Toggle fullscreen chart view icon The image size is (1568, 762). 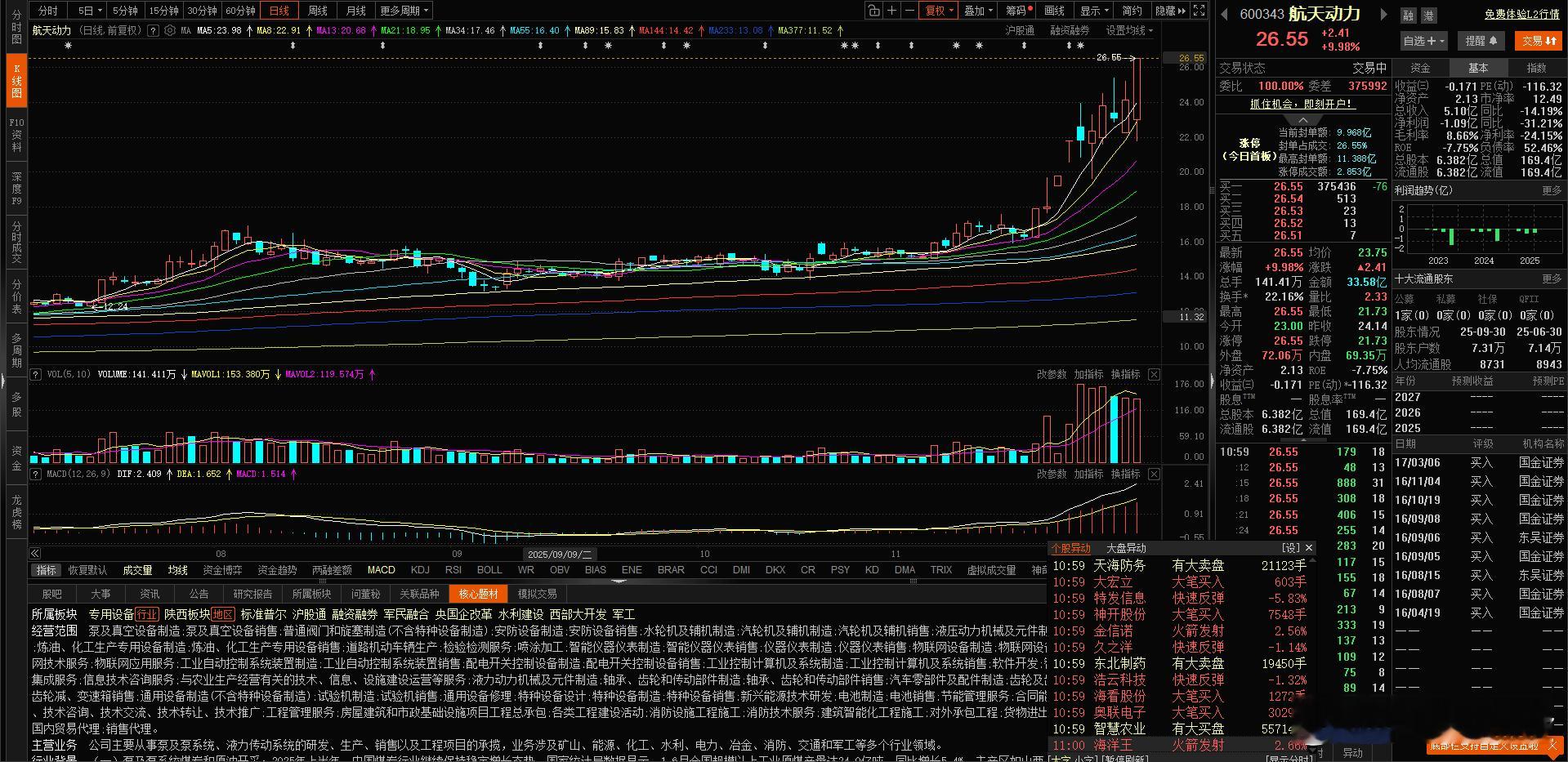tap(1199, 11)
